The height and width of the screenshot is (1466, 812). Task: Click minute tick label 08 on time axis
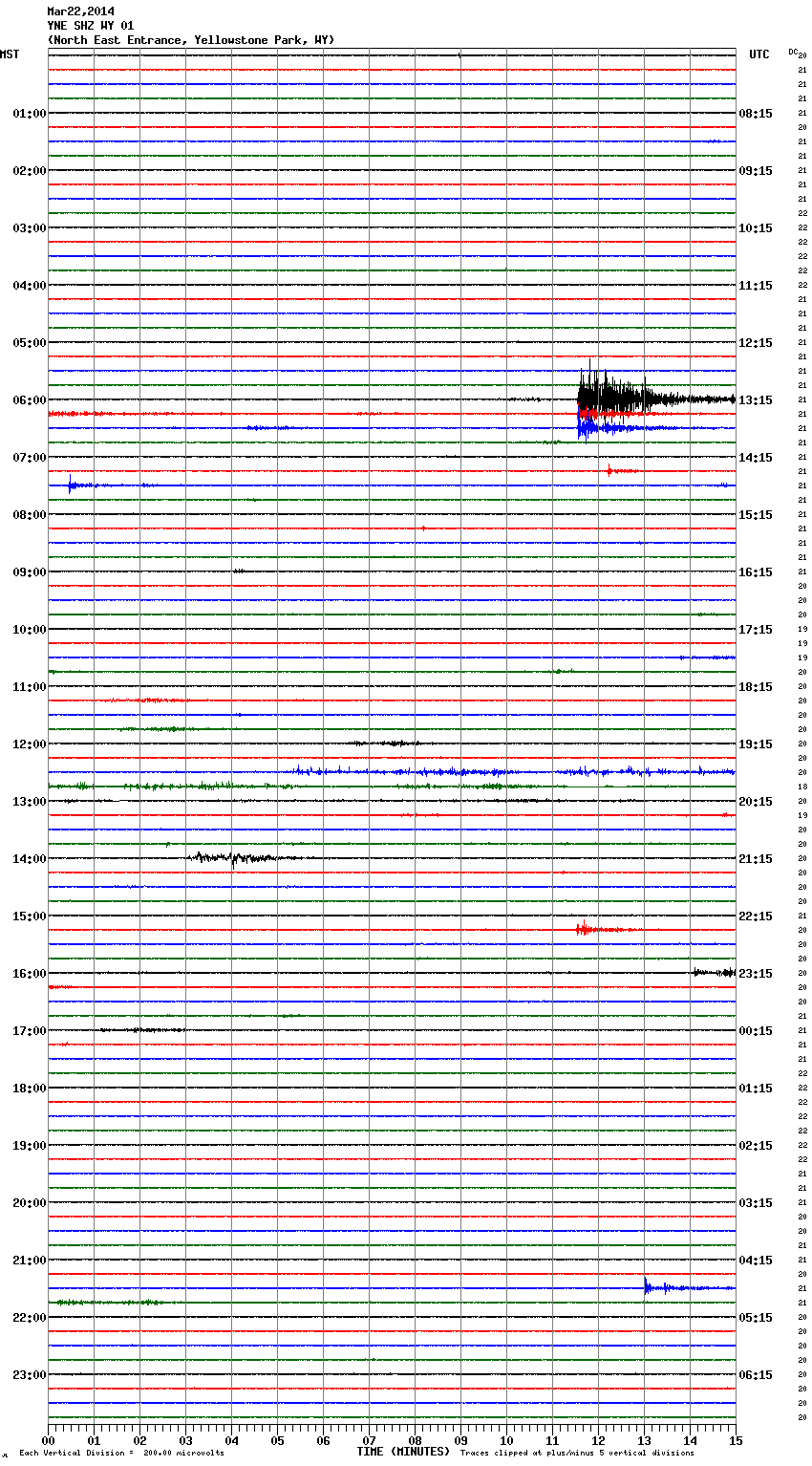(x=415, y=1440)
